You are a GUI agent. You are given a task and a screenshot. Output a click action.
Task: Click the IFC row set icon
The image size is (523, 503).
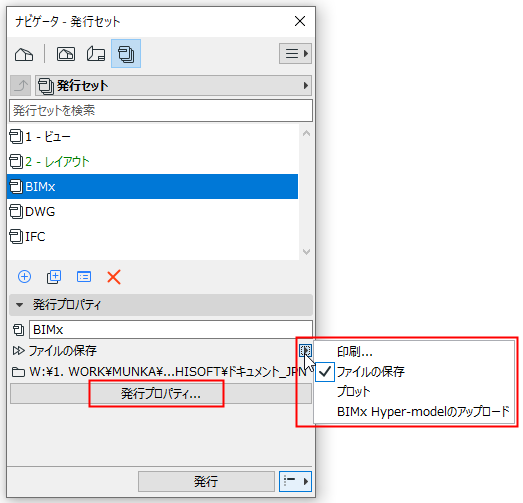coord(16,236)
